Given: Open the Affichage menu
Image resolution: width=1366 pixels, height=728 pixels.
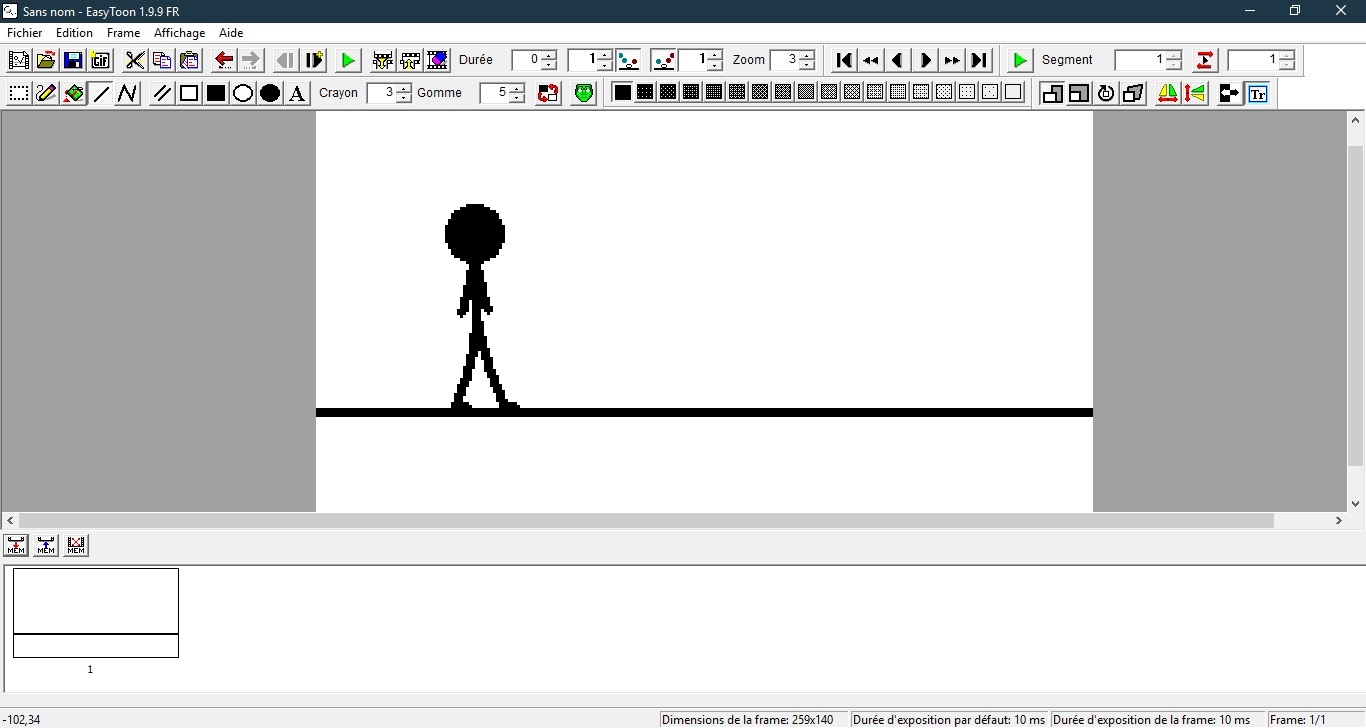Looking at the screenshot, I should 178,32.
